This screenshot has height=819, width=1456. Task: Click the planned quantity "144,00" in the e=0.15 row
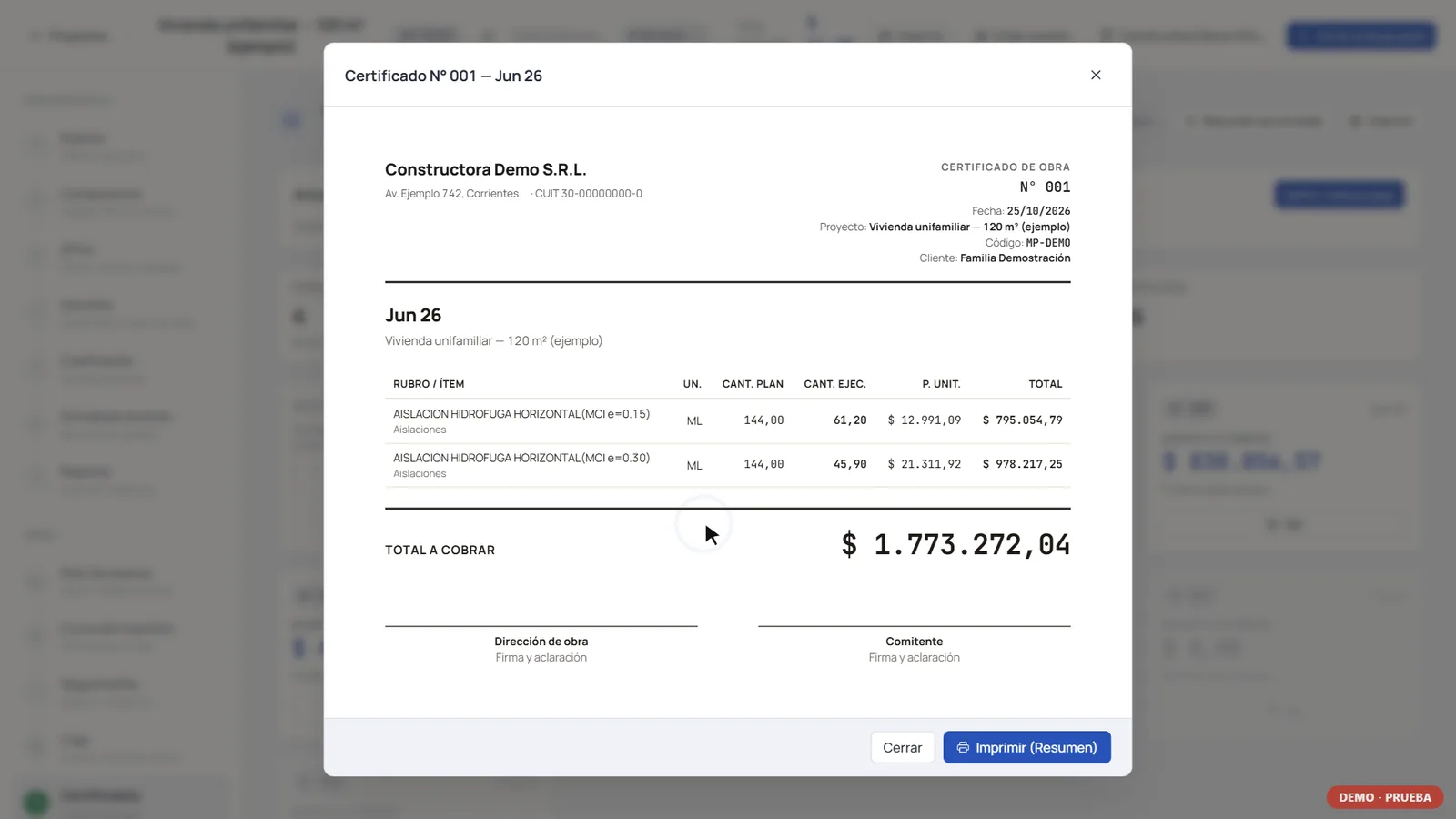(763, 420)
